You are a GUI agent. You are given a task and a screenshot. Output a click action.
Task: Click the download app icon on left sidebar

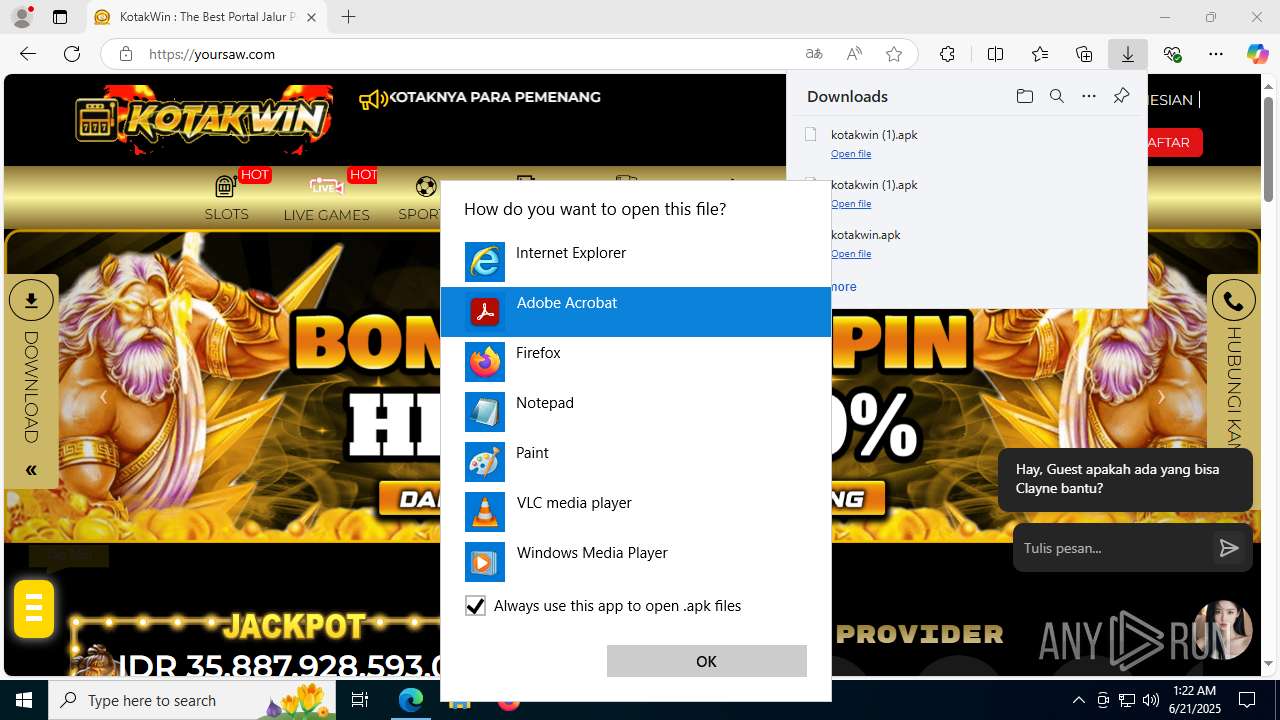tap(31, 300)
